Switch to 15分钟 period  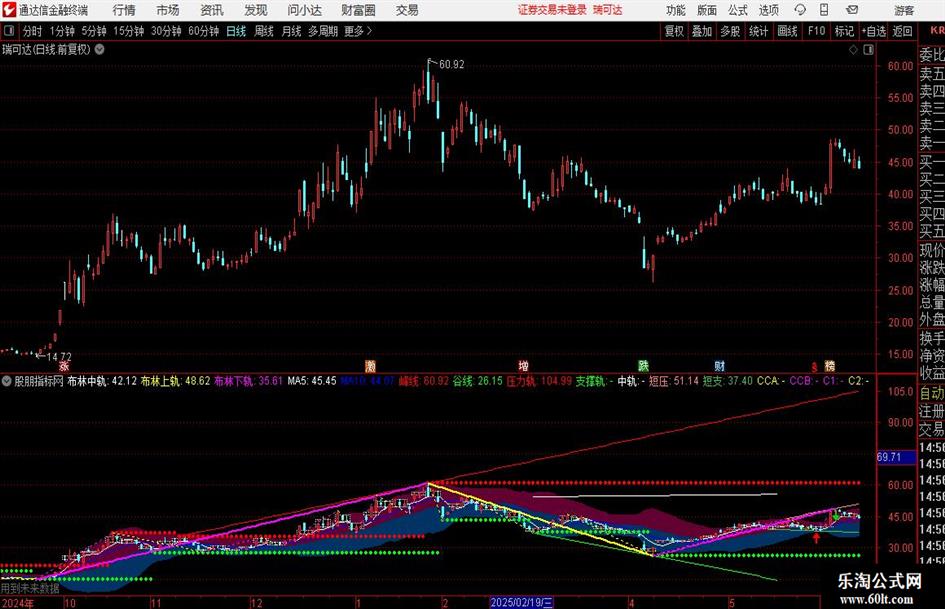(x=128, y=31)
